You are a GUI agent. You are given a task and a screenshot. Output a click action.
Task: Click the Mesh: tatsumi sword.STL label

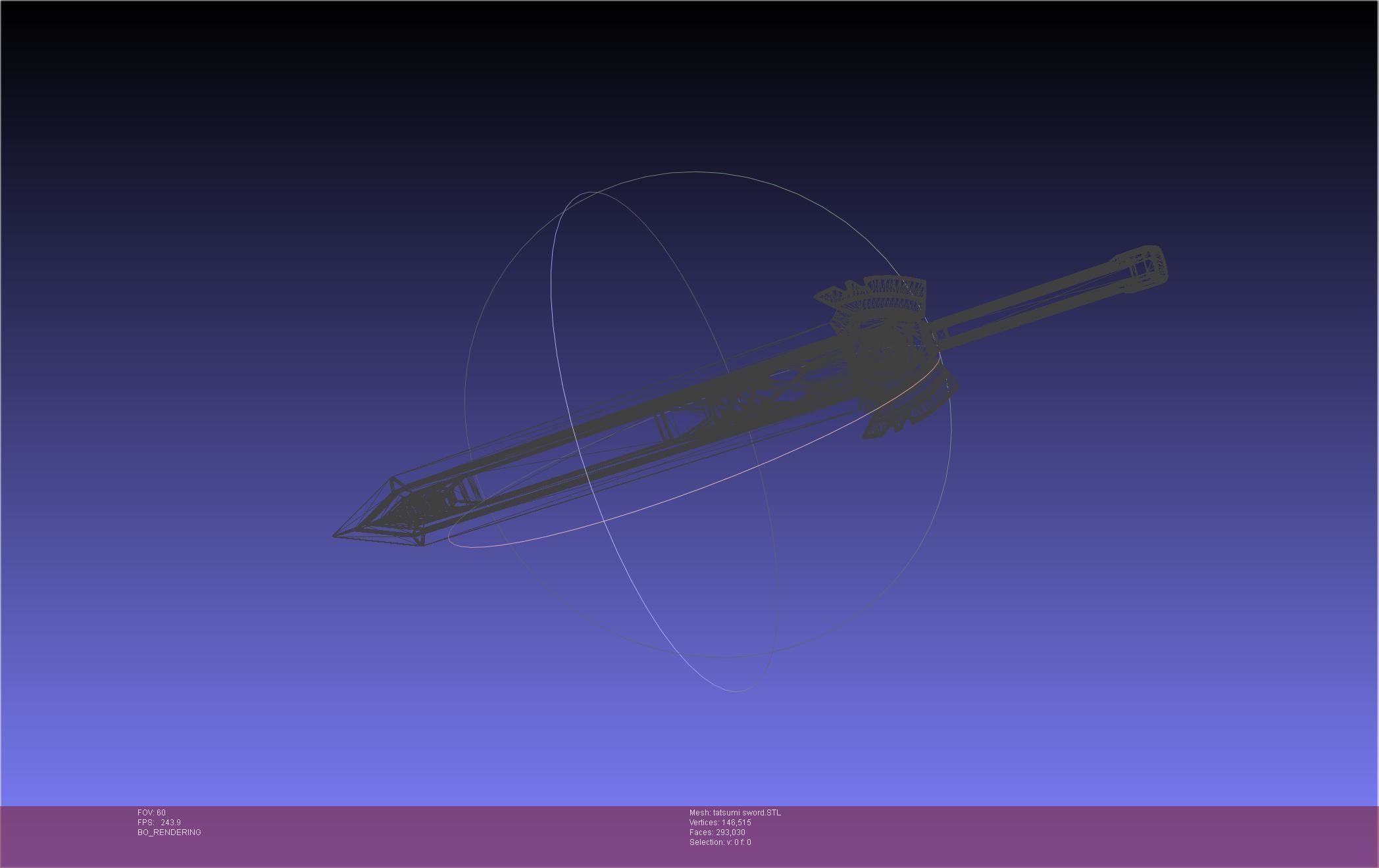(735, 813)
